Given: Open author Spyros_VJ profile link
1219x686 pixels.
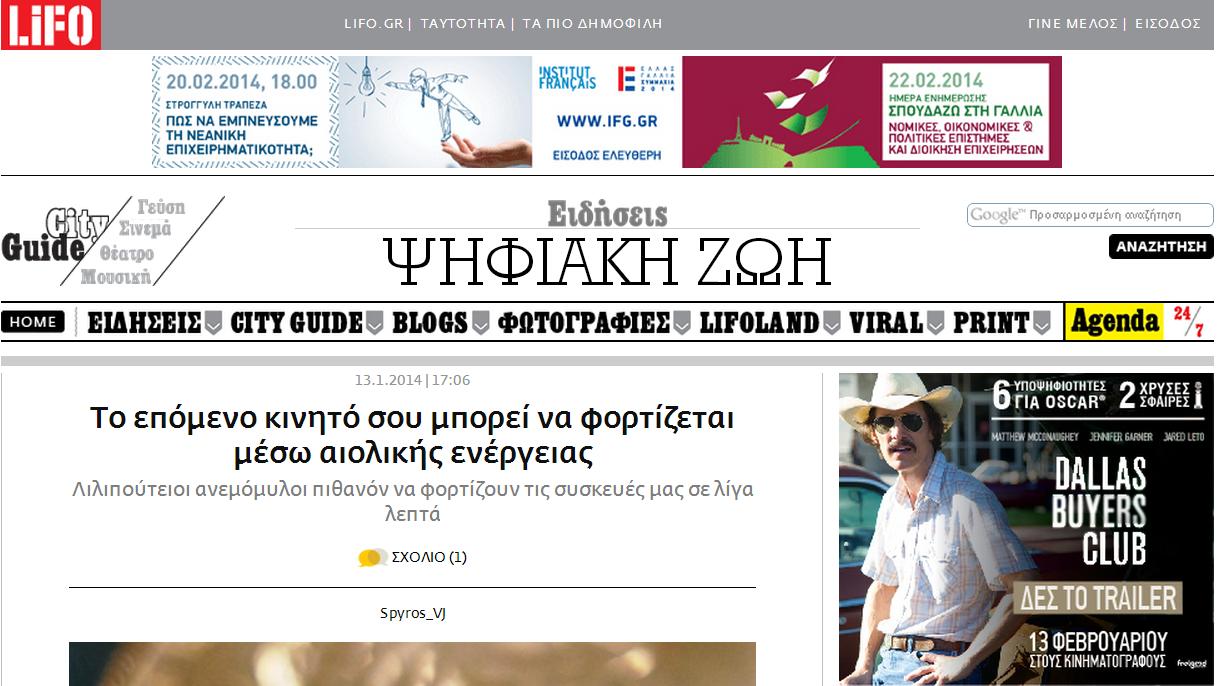Looking at the screenshot, I should tap(412, 613).
